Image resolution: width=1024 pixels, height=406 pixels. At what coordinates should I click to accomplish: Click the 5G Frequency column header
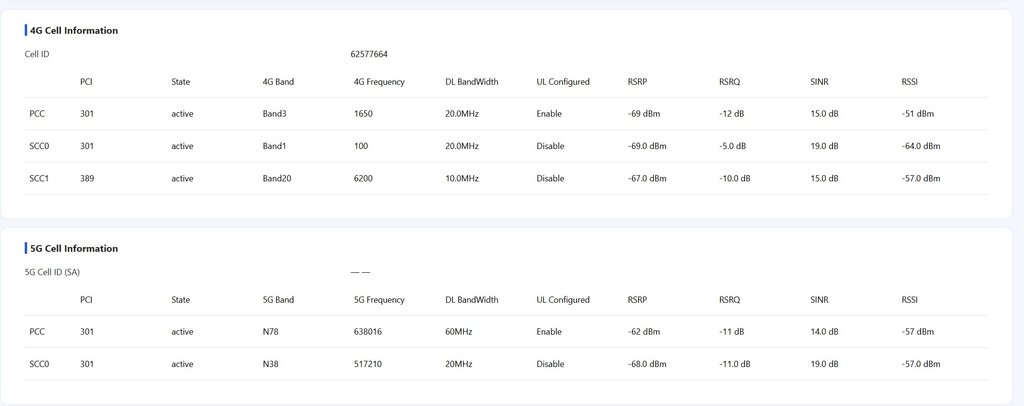pos(379,300)
